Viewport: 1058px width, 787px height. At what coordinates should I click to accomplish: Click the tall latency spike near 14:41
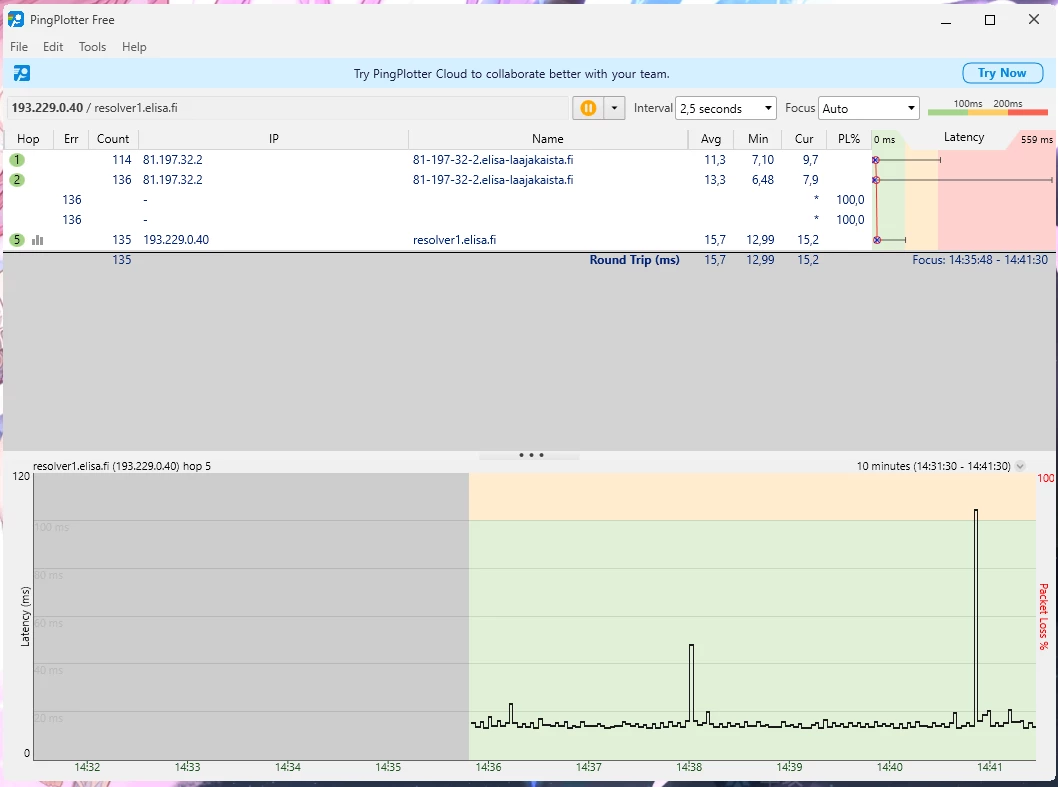click(976, 614)
